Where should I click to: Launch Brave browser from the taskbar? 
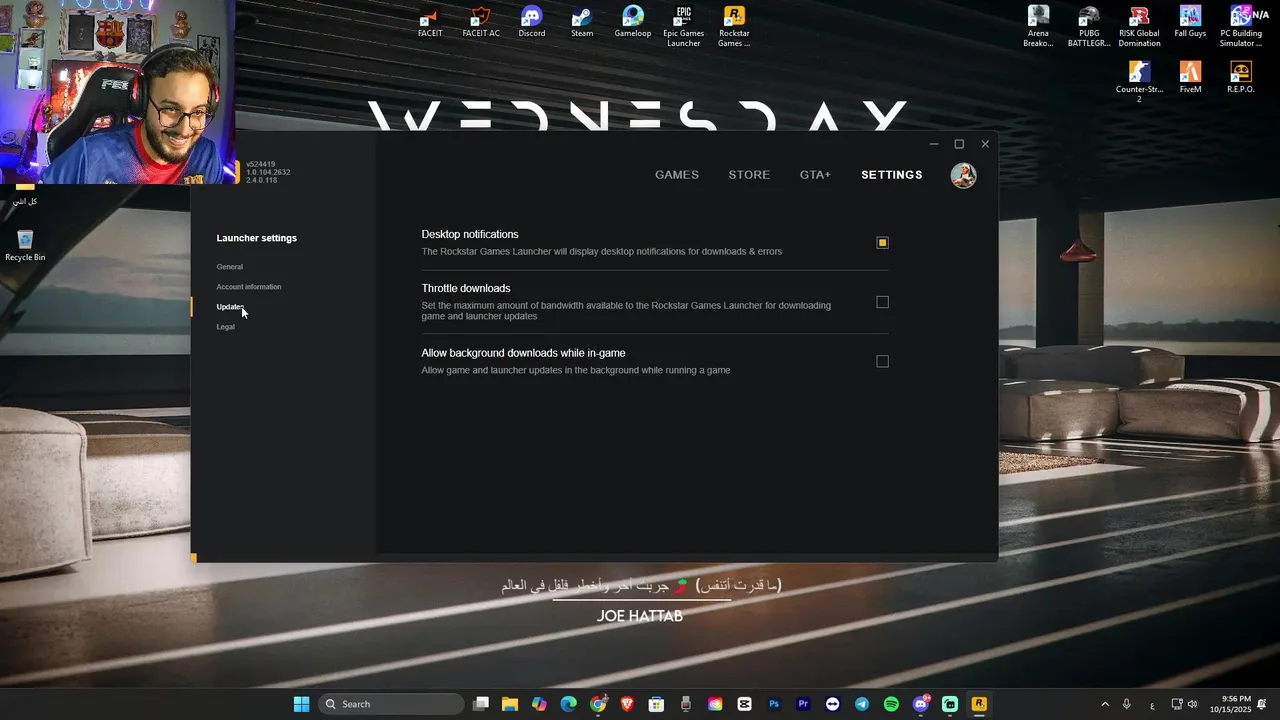click(x=627, y=704)
